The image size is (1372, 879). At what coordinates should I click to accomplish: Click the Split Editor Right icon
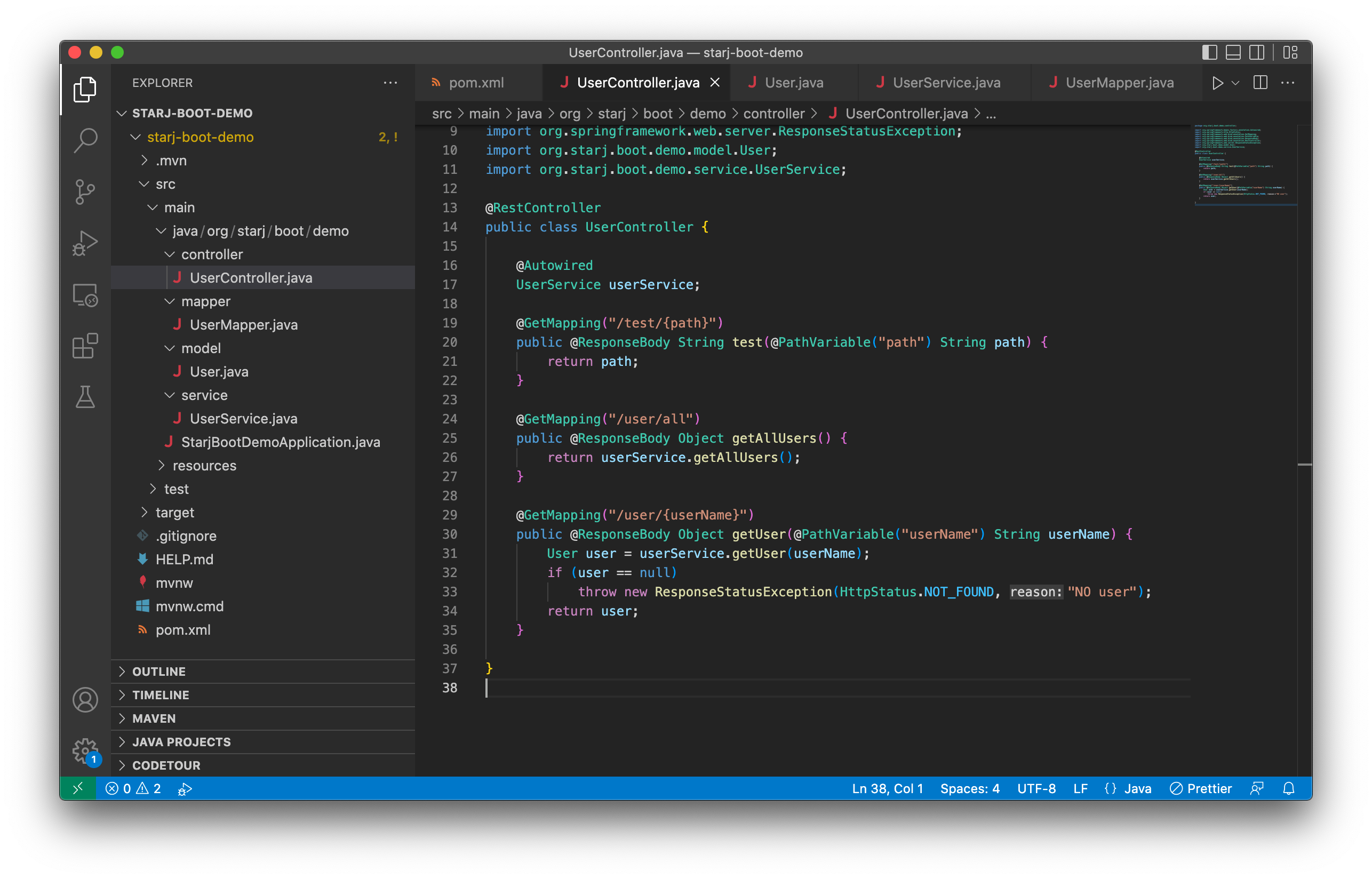pyautogui.click(x=1260, y=83)
